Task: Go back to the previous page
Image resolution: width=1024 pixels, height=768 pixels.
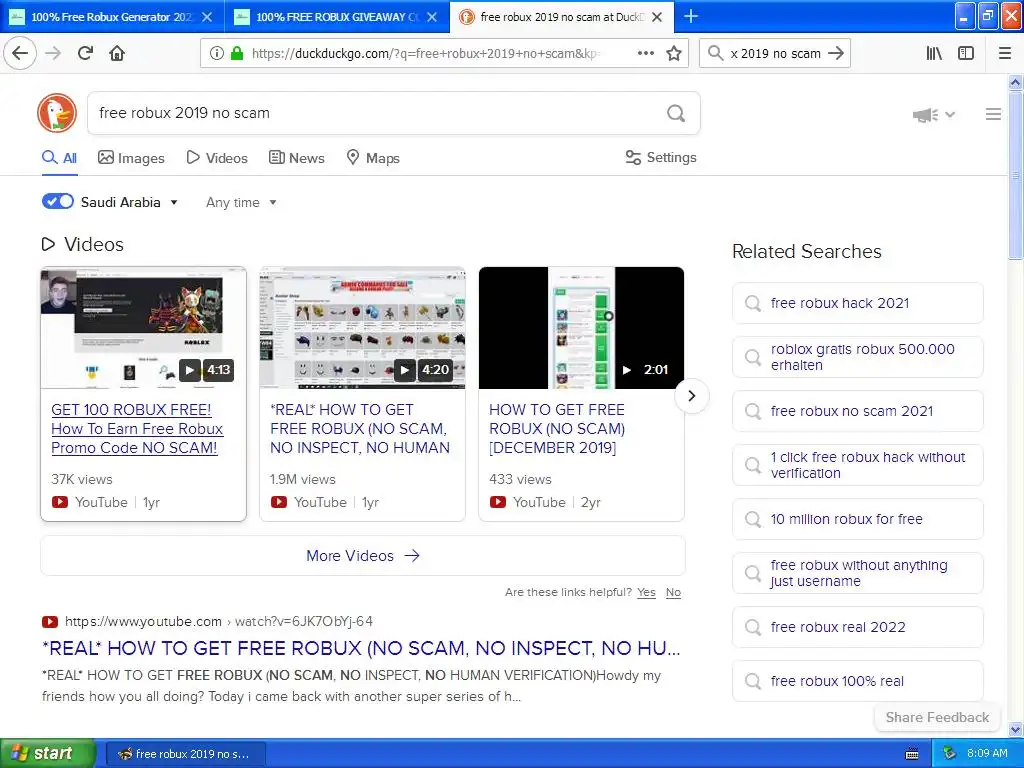Action: [x=20, y=53]
